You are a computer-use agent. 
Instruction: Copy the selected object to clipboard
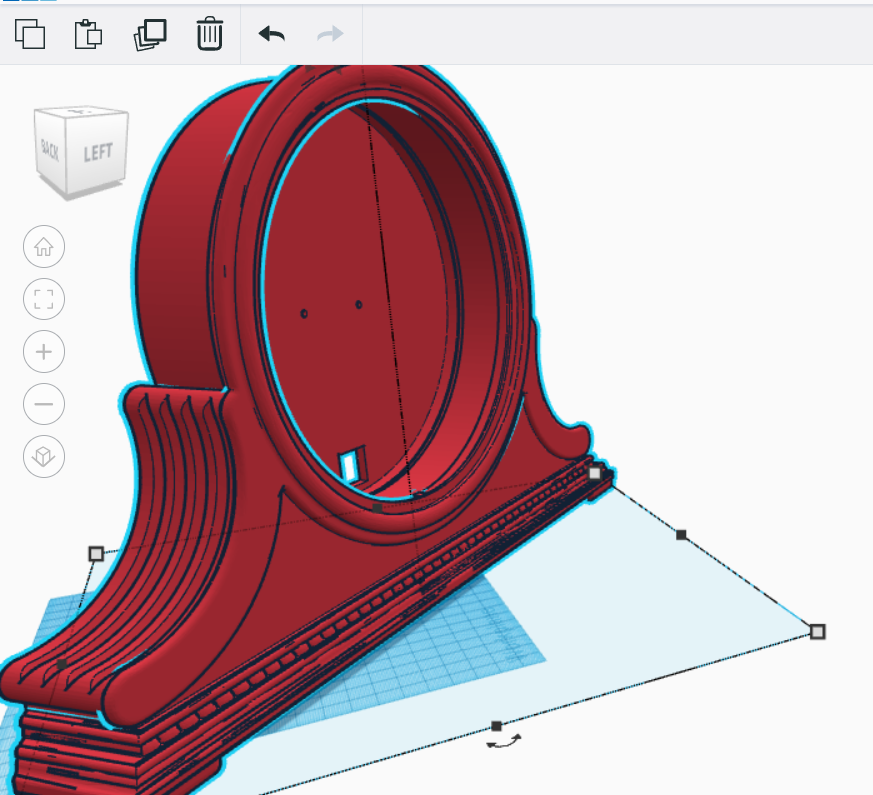[28, 34]
